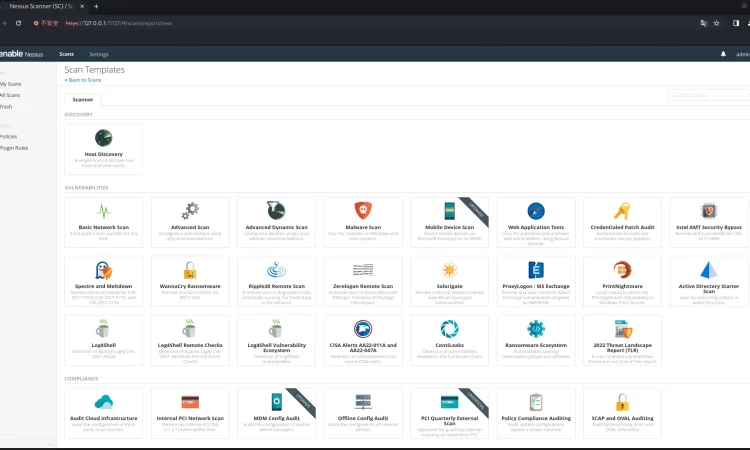
Task: Switch to the Scans menu
Action: click(x=66, y=54)
